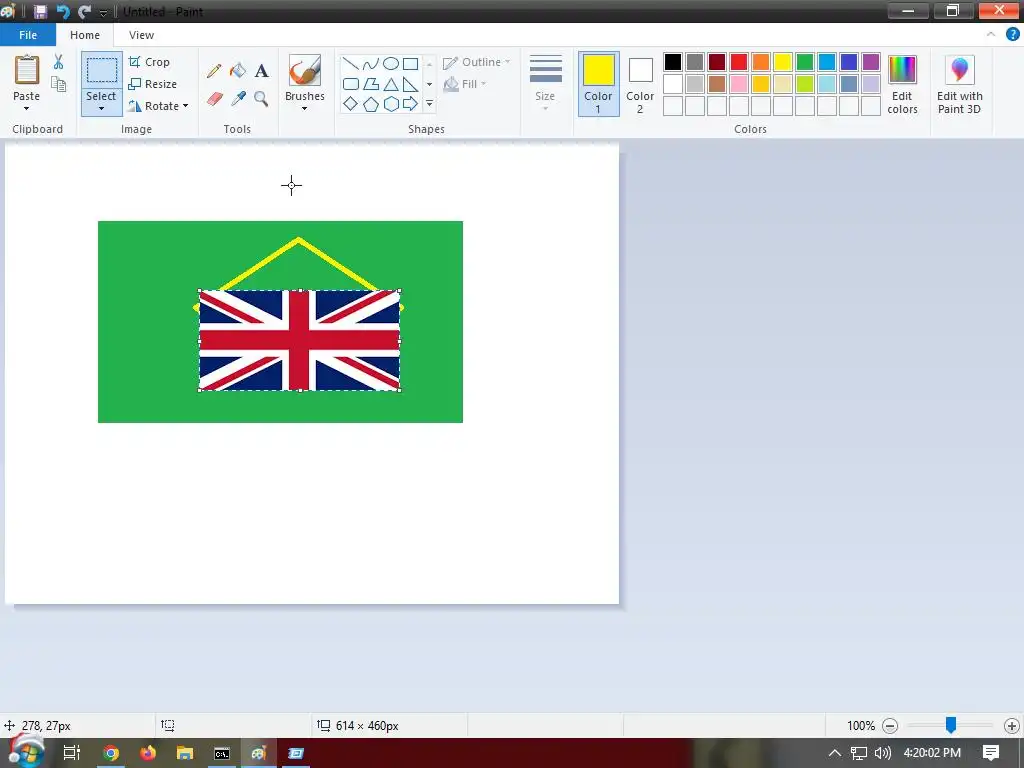
Task: Click the Cut scissors icon
Action: pyautogui.click(x=58, y=62)
